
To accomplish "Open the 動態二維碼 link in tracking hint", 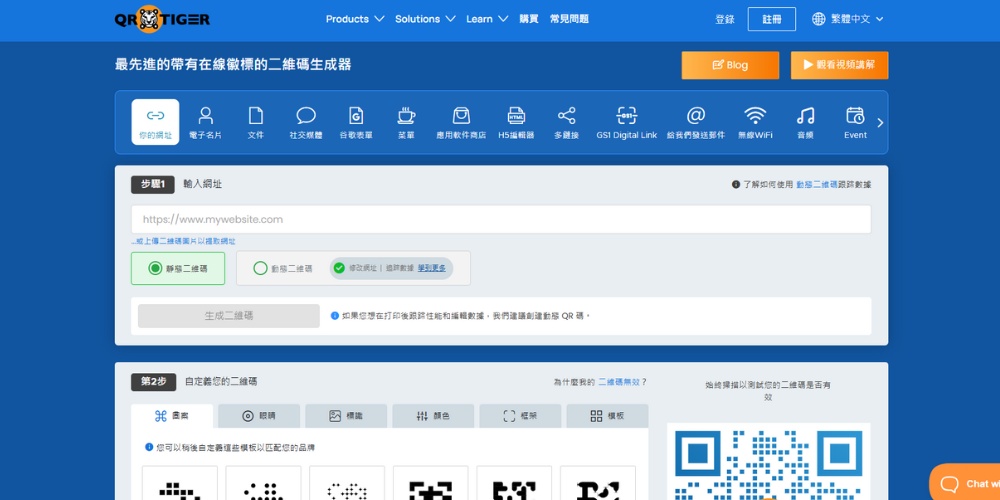I will [x=817, y=184].
